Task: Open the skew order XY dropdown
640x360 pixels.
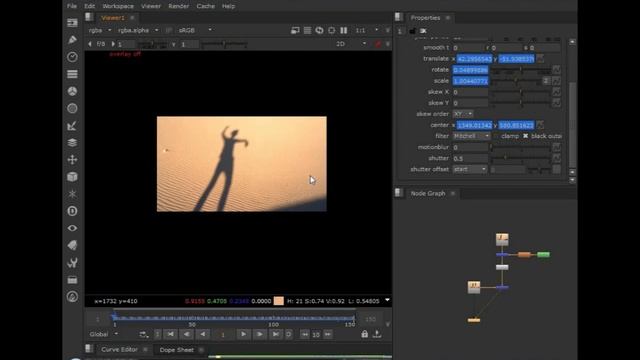Action: [463, 113]
